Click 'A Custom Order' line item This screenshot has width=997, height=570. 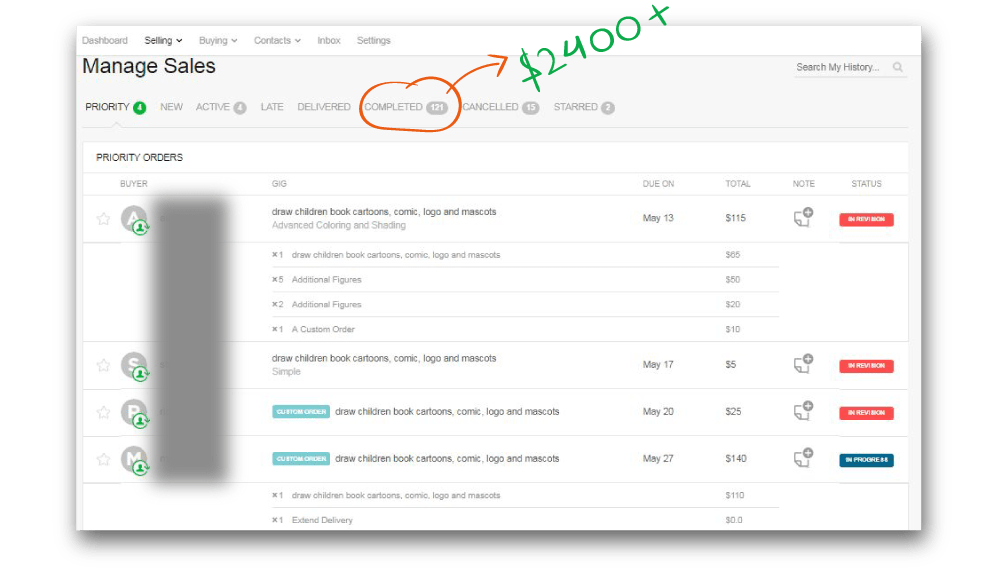tap(323, 329)
